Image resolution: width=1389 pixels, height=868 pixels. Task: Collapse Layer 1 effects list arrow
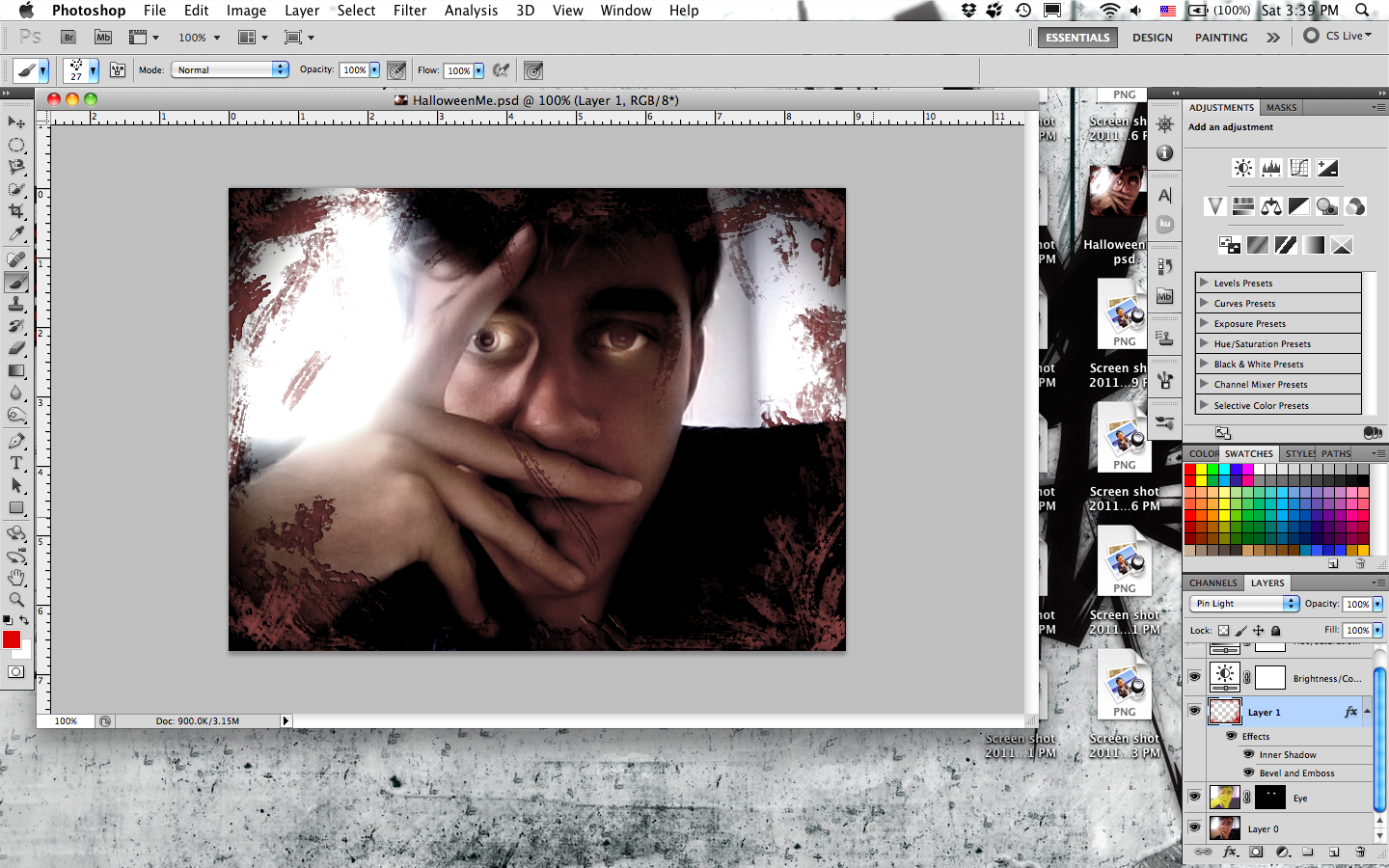[1368, 712]
